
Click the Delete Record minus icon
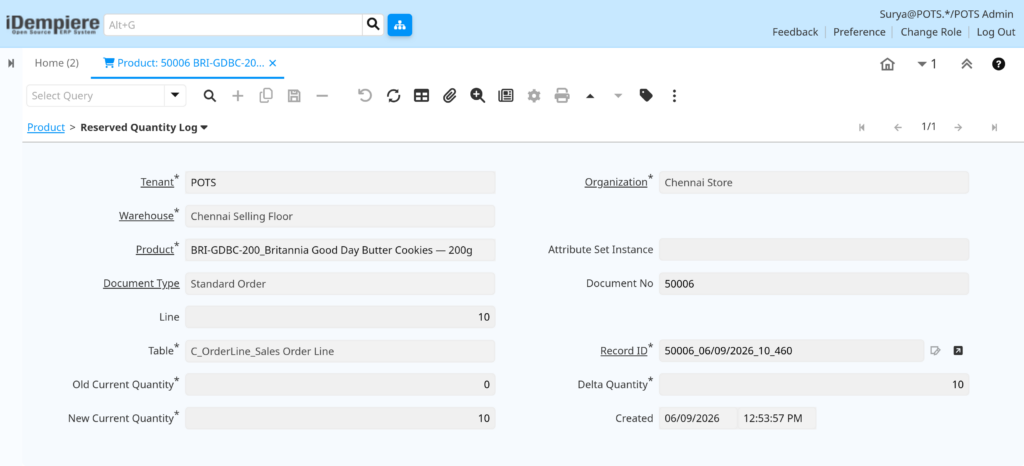click(322, 96)
